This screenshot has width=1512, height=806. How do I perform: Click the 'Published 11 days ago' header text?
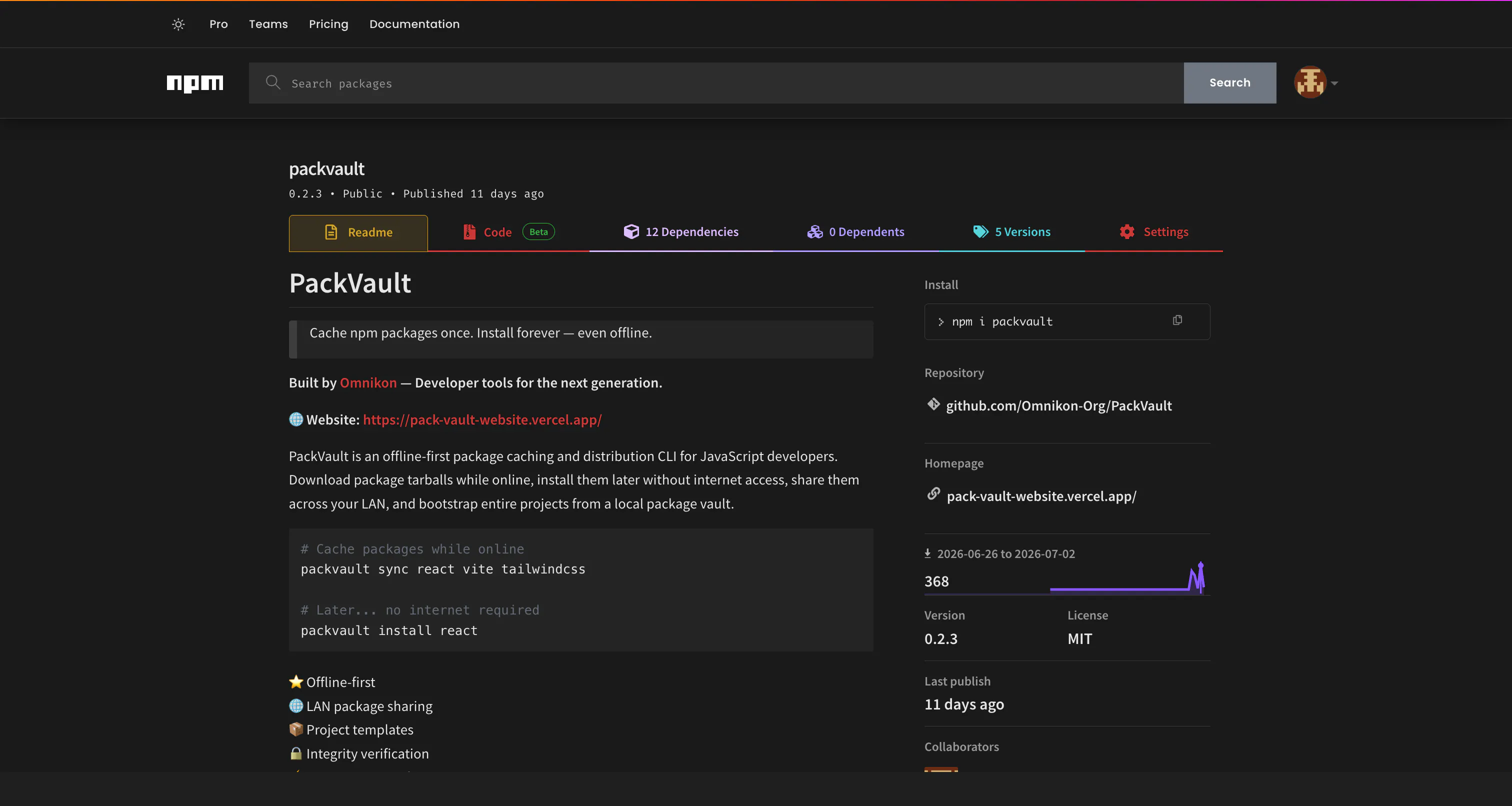[473, 193]
